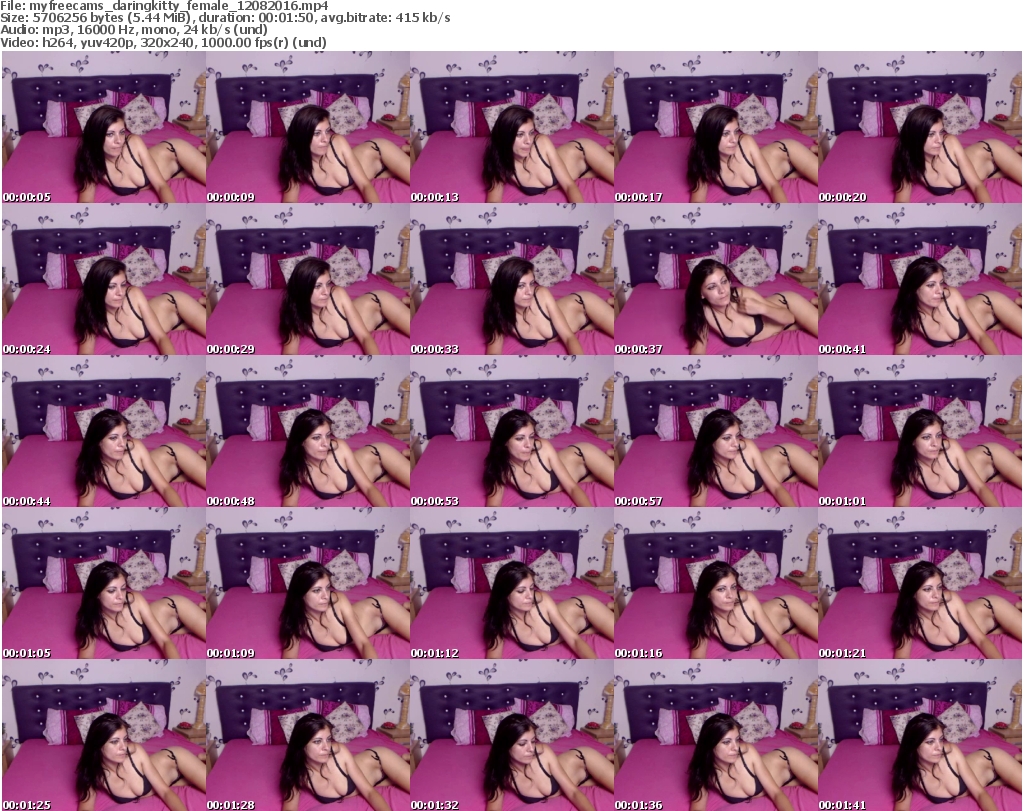Select the thumbnail frame at 00:01:12
This screenshot has width=1024, height=811.
coord(511,583)
